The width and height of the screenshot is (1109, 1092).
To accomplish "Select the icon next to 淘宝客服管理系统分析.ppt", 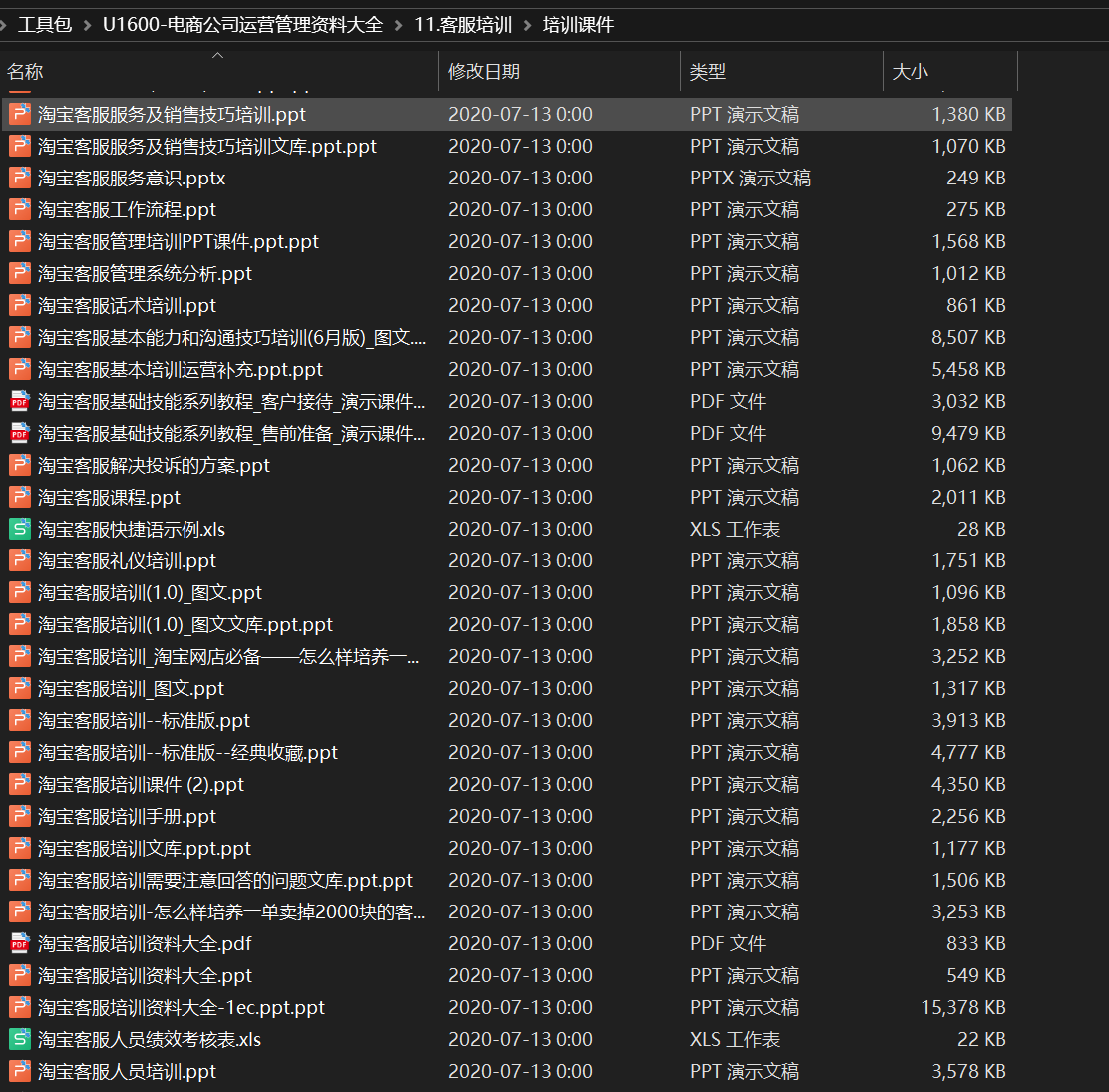I will tap(20, 273).
